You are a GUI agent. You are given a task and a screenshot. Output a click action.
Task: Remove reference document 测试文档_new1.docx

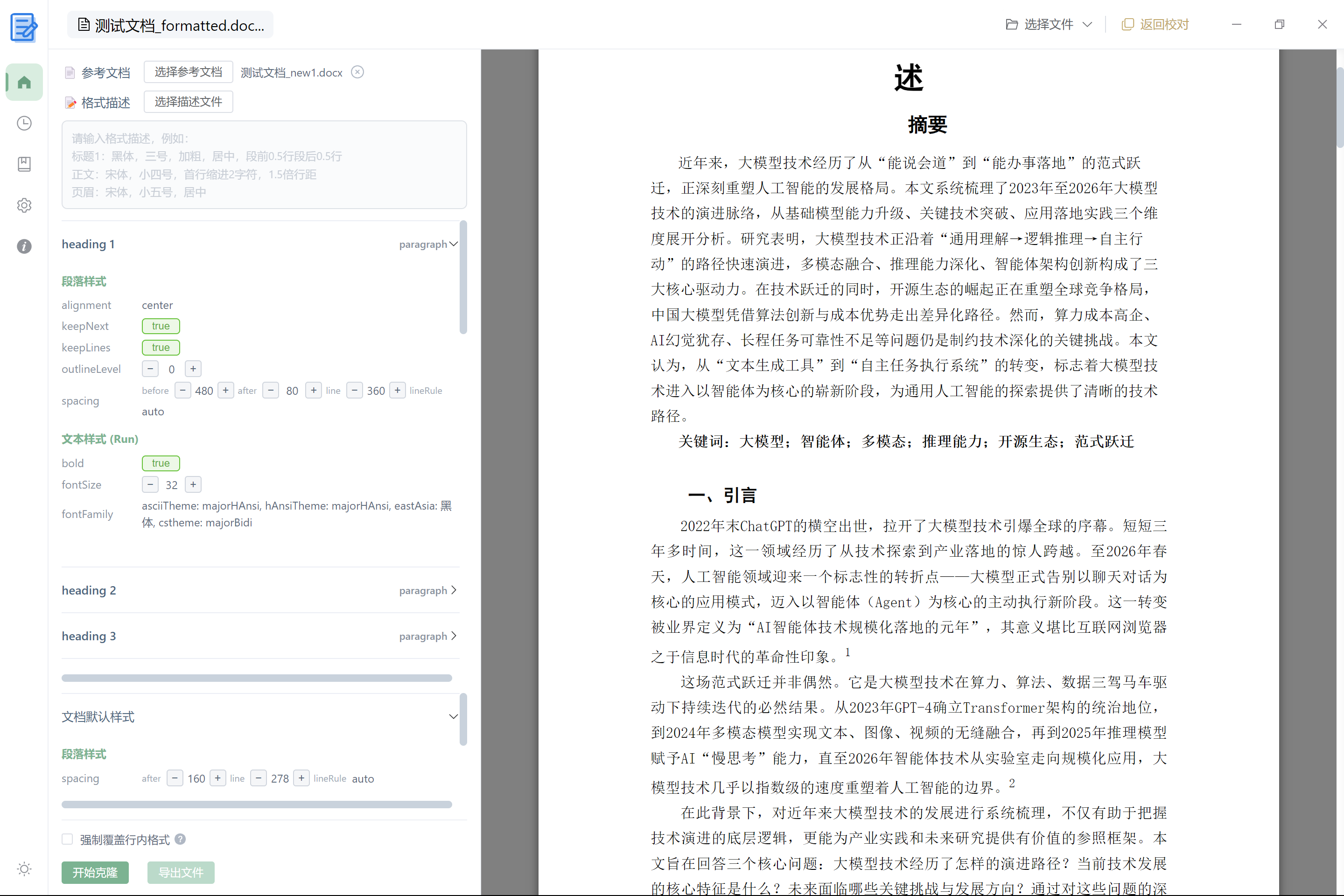point(357,72)
